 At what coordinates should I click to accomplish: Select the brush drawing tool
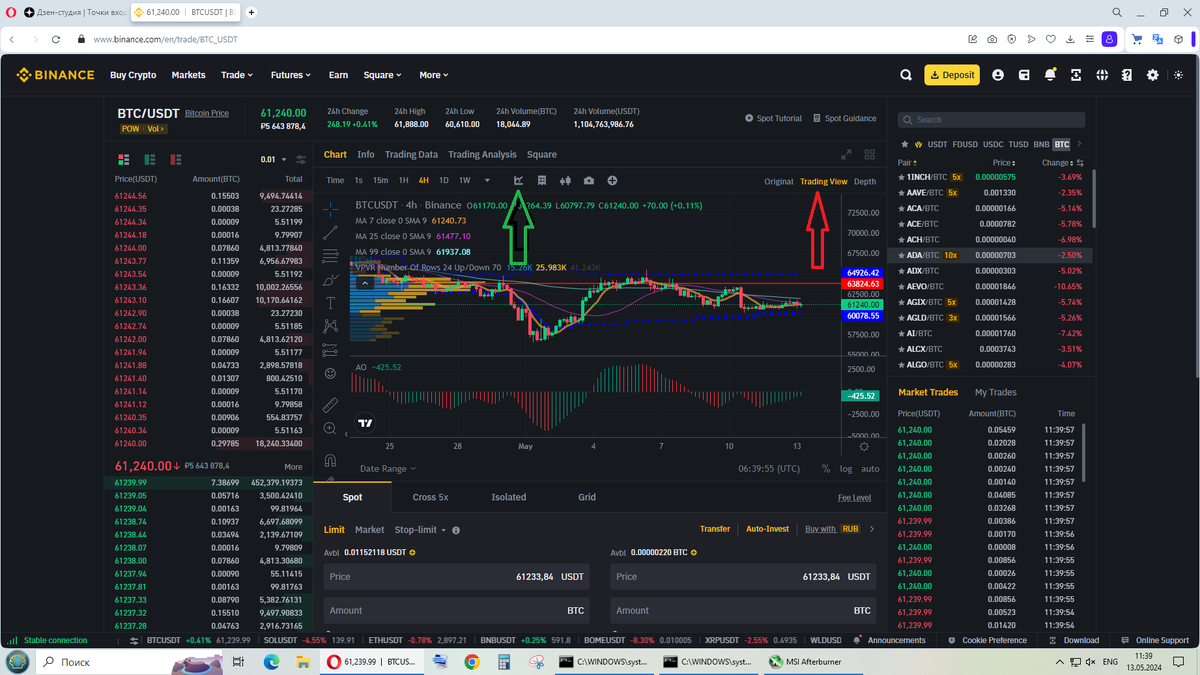pyautogui.click(x=331, y=280)
